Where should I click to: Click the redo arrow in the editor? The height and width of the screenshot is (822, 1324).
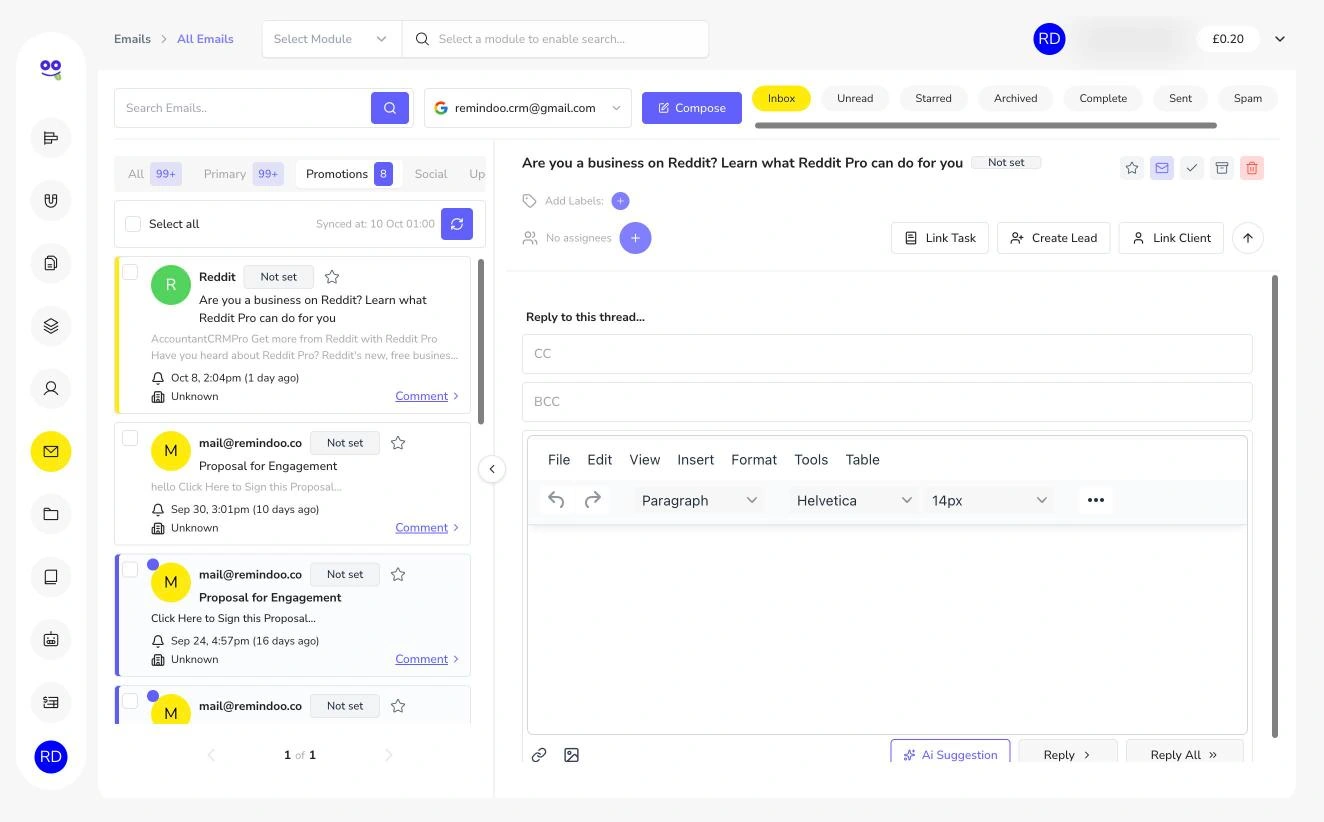pyautogui.click(x=592, y=500)
